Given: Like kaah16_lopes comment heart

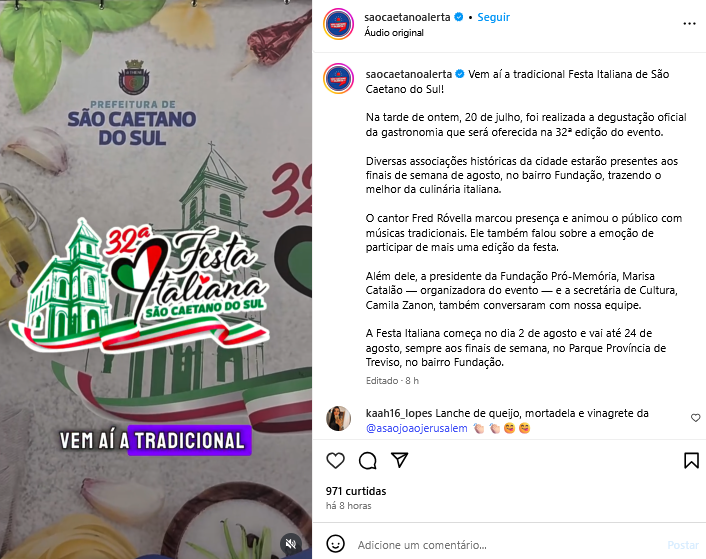Looking at the screenshot, I should click(x=695, y=418).
